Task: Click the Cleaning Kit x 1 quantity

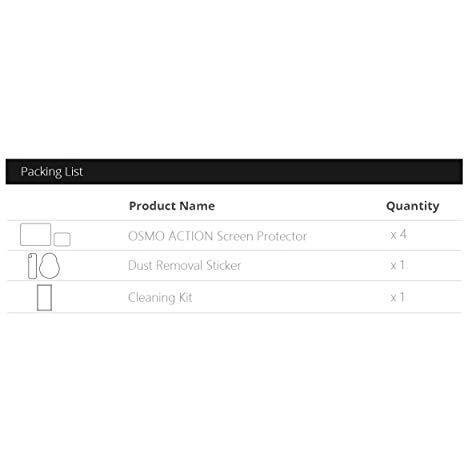Action: click(398, 297)
